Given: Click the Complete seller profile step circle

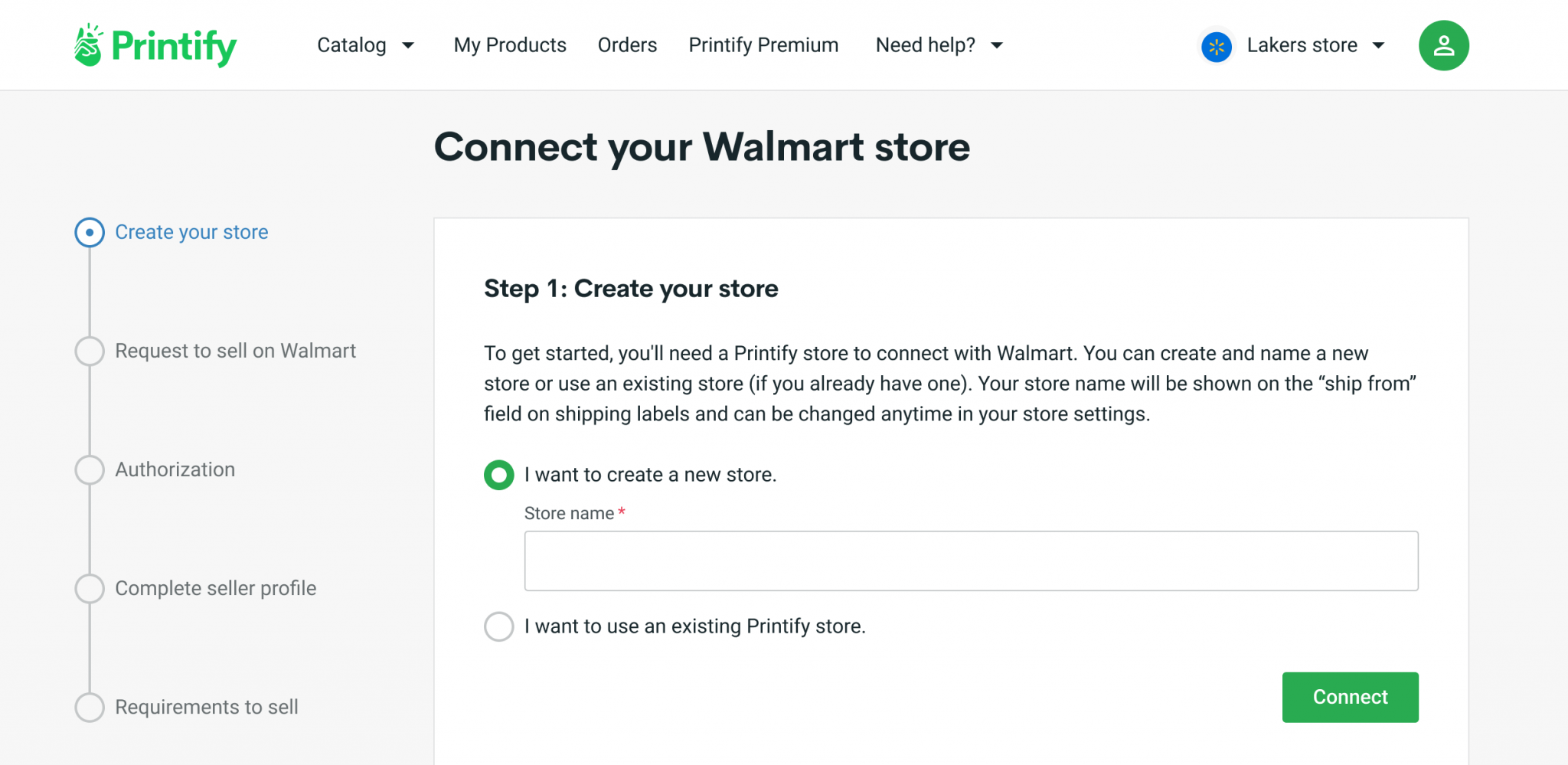Looking at the screenshot, I should pos(89,588).
